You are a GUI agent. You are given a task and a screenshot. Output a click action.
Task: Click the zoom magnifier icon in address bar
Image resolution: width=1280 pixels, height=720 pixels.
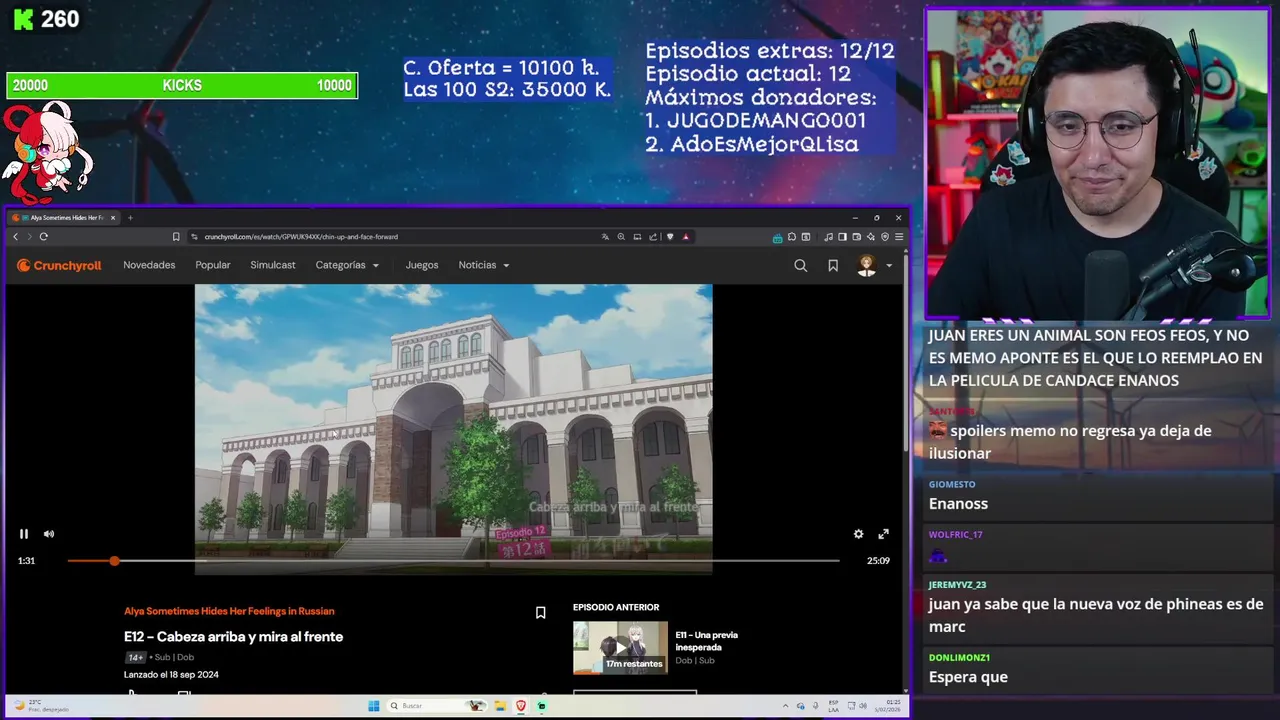[x=621, y=237]
